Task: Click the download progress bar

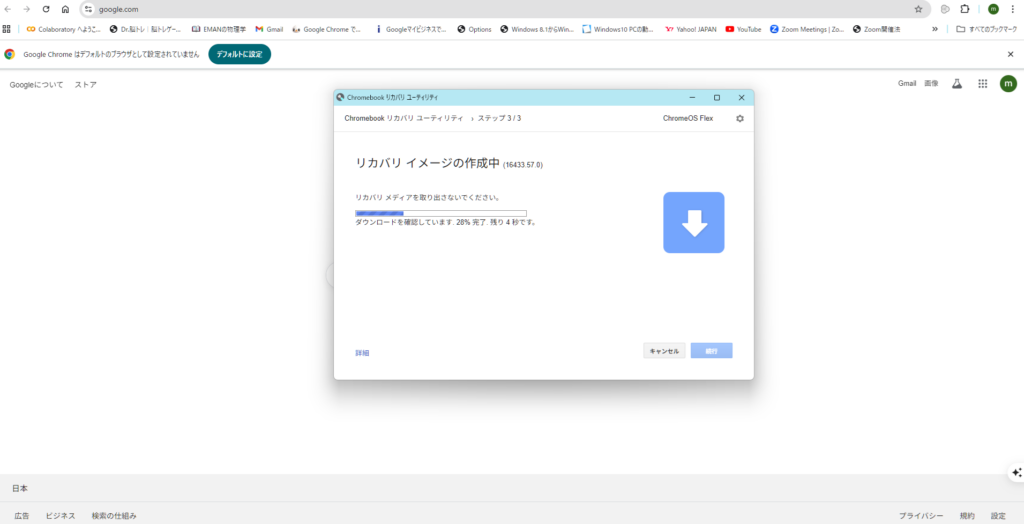Action: (x=440, y=213)
